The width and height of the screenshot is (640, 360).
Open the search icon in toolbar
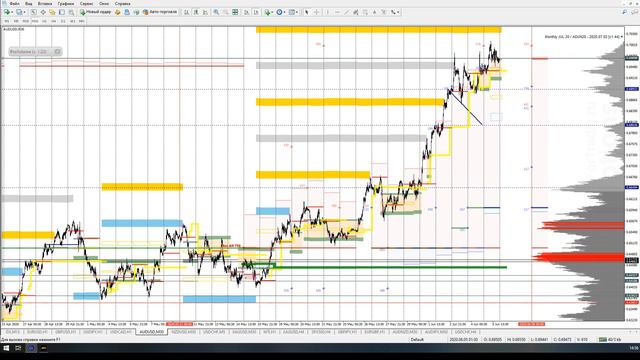click(x=624, y=12)
